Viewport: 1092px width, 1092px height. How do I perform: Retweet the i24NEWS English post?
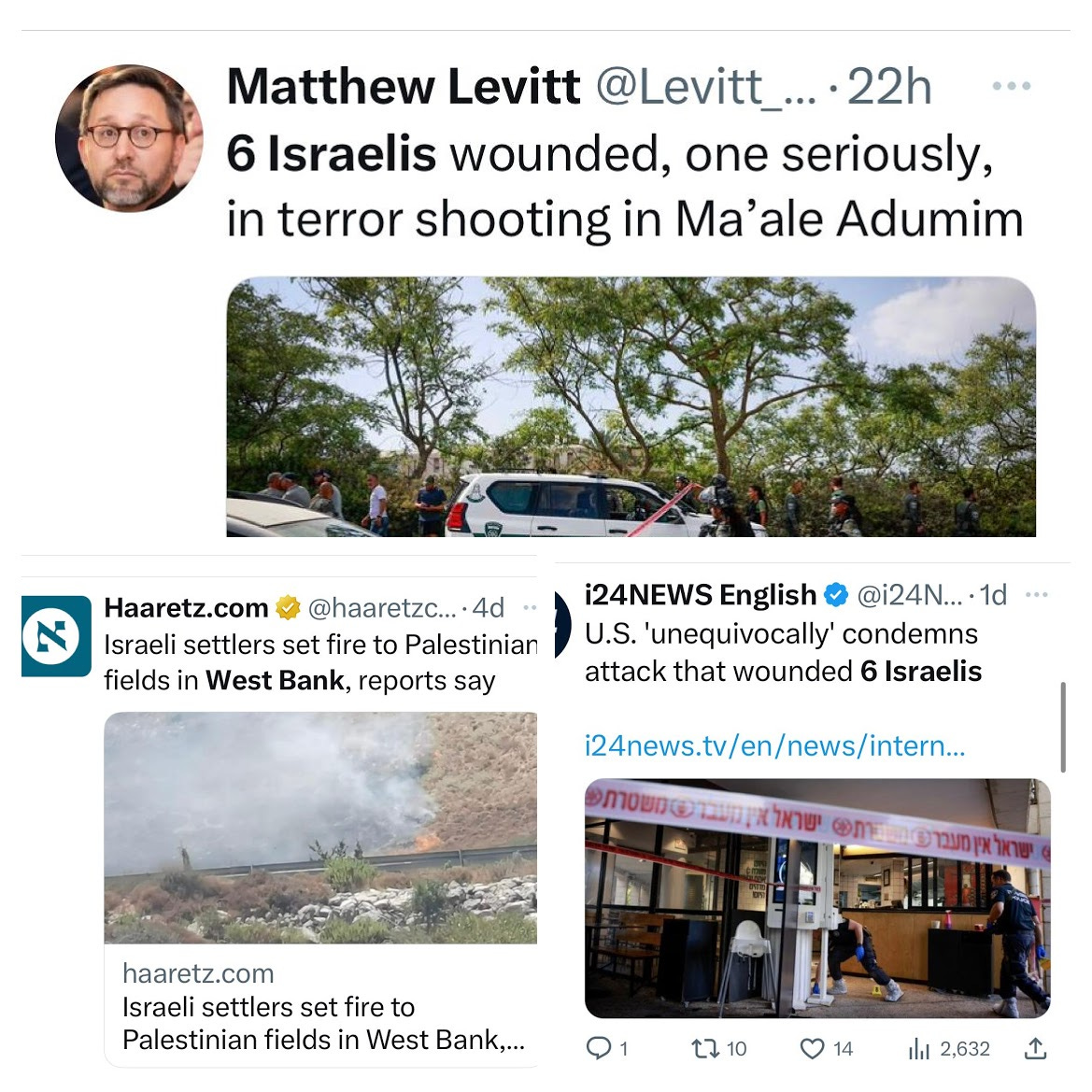718,1048
